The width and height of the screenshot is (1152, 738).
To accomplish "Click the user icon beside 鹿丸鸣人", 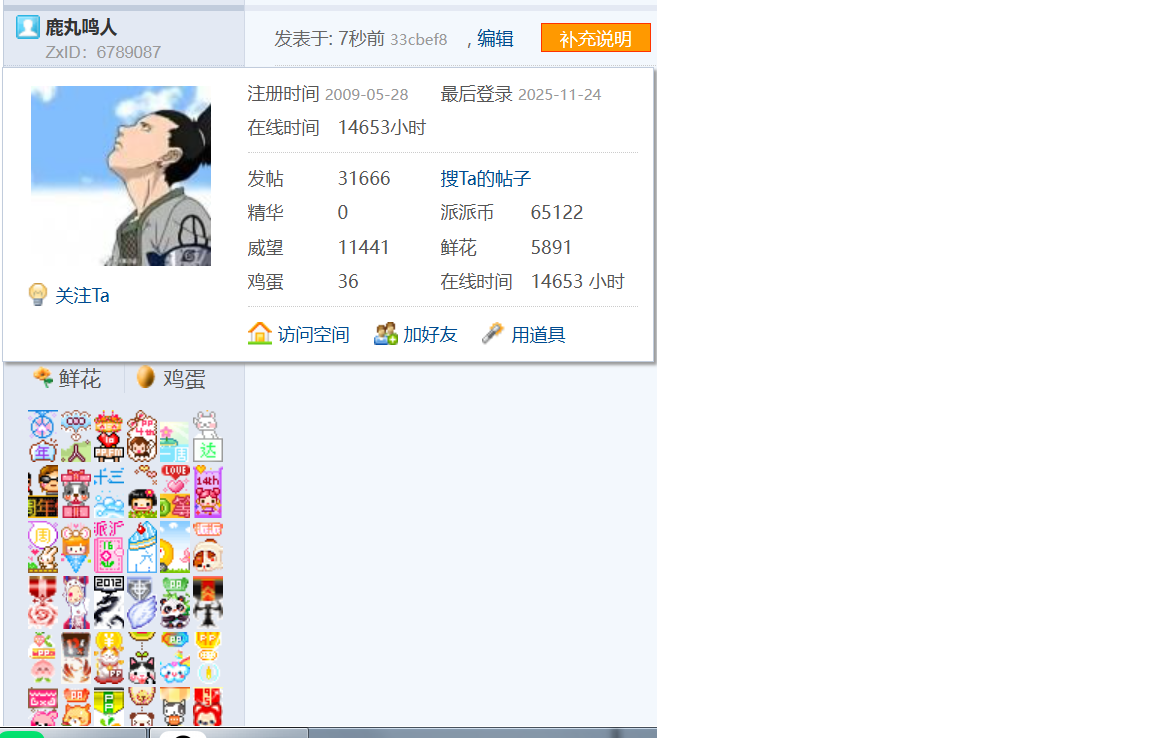I will pos(27,27).
